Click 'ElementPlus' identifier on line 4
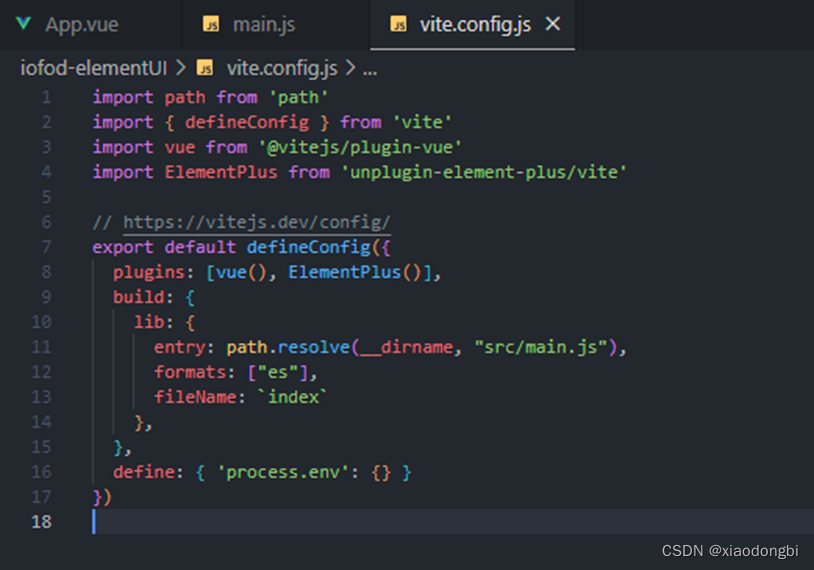The height and width of the screenshot is (570, 814). 221,172
